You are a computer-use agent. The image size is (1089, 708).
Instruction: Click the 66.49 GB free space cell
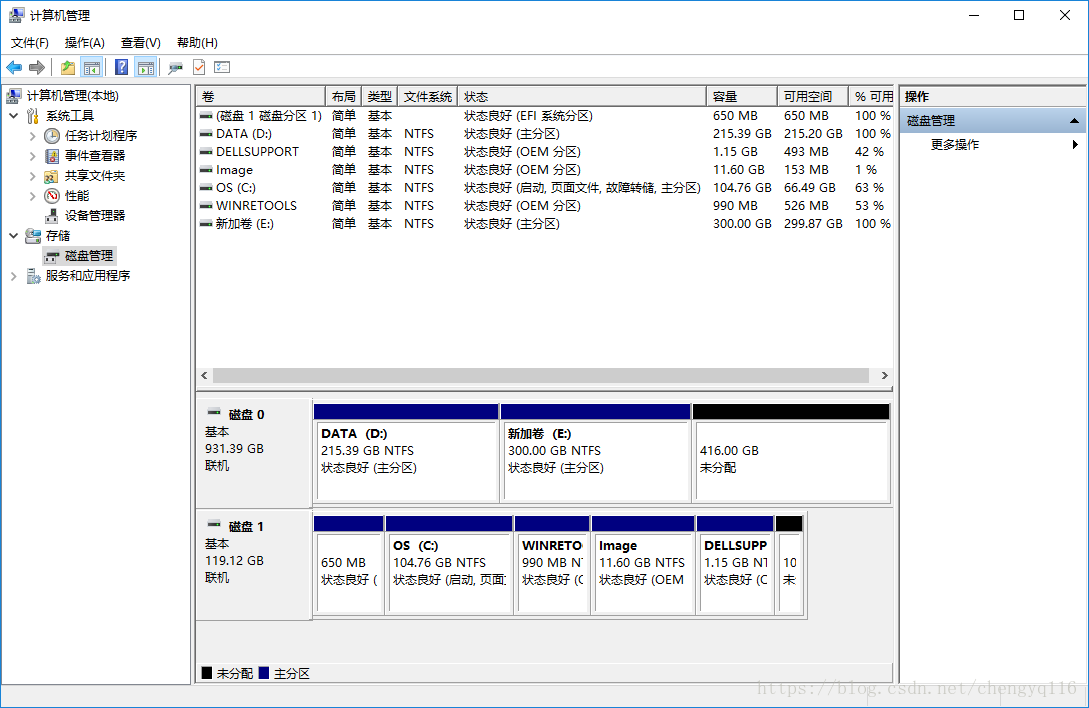(809, 188)
